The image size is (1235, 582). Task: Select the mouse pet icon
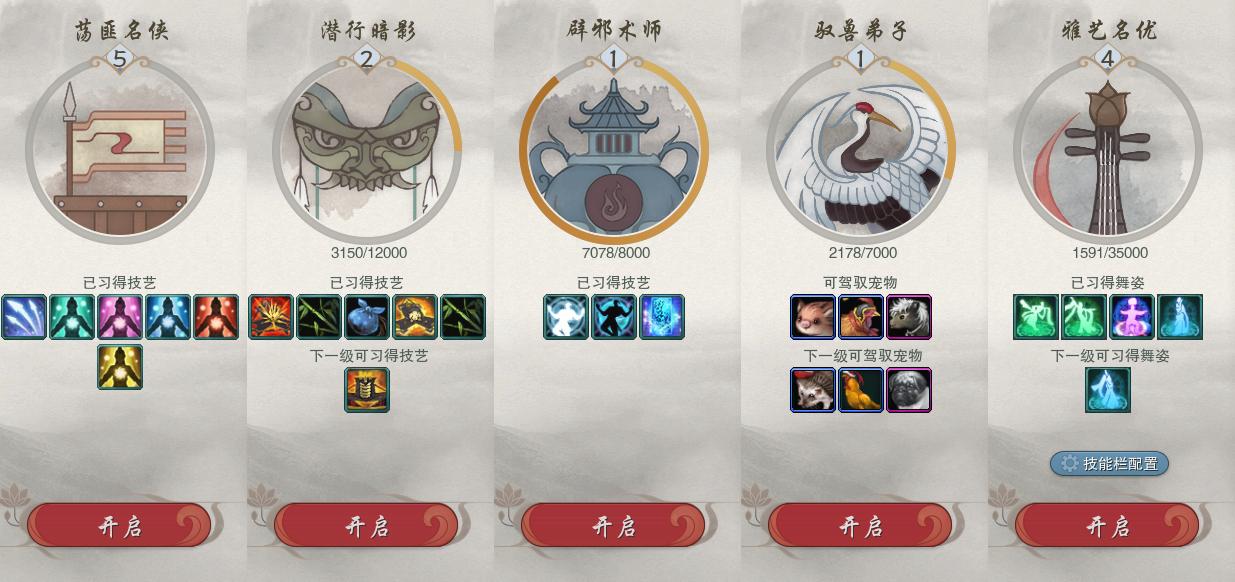click(x=813, y=317)
